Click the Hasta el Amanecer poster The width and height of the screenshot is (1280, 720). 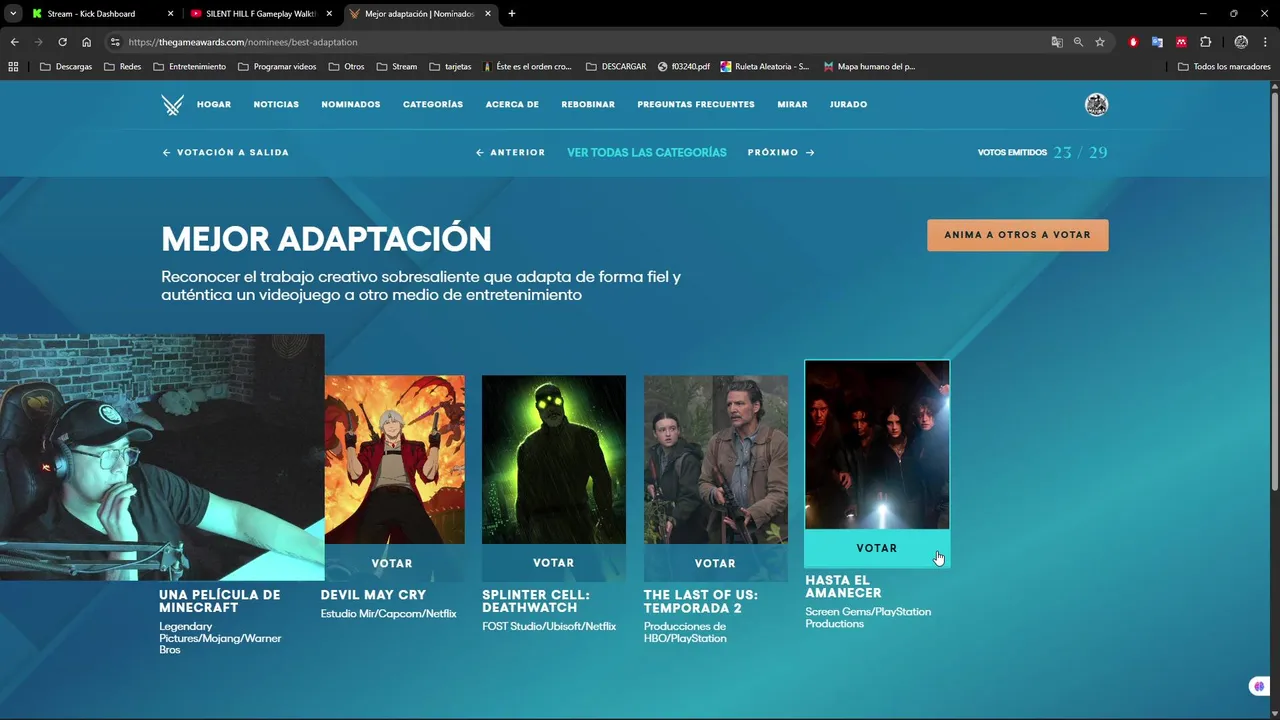click(877, 445)
